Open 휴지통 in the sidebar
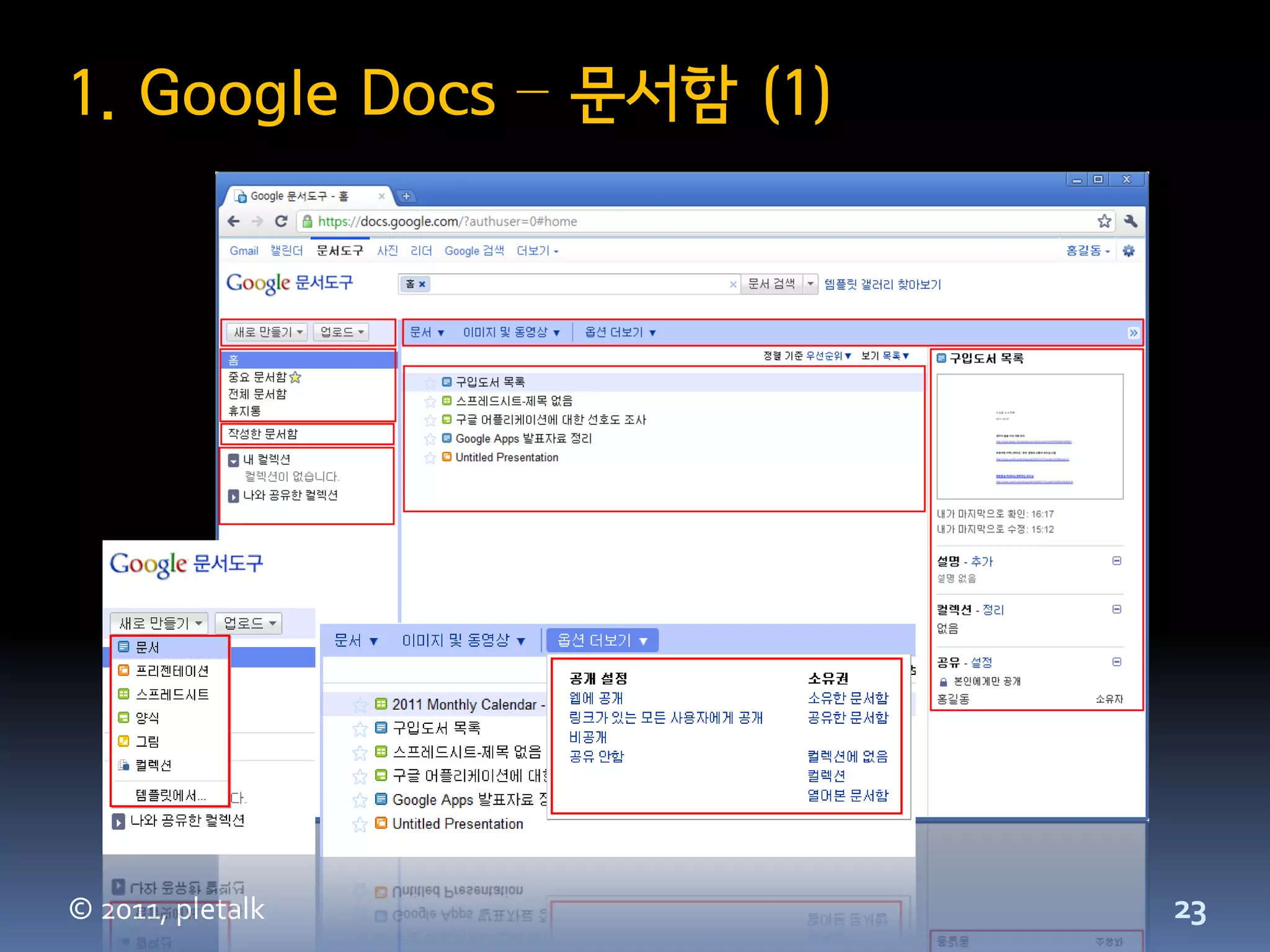The image size is (1270, 952). pos(244,411)
